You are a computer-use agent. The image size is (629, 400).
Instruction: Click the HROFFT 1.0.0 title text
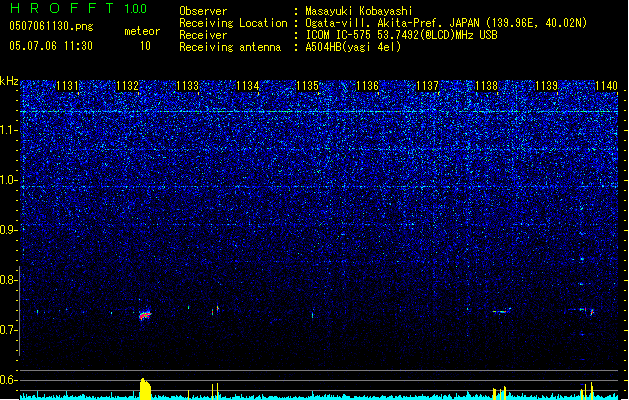click(79, 8)
